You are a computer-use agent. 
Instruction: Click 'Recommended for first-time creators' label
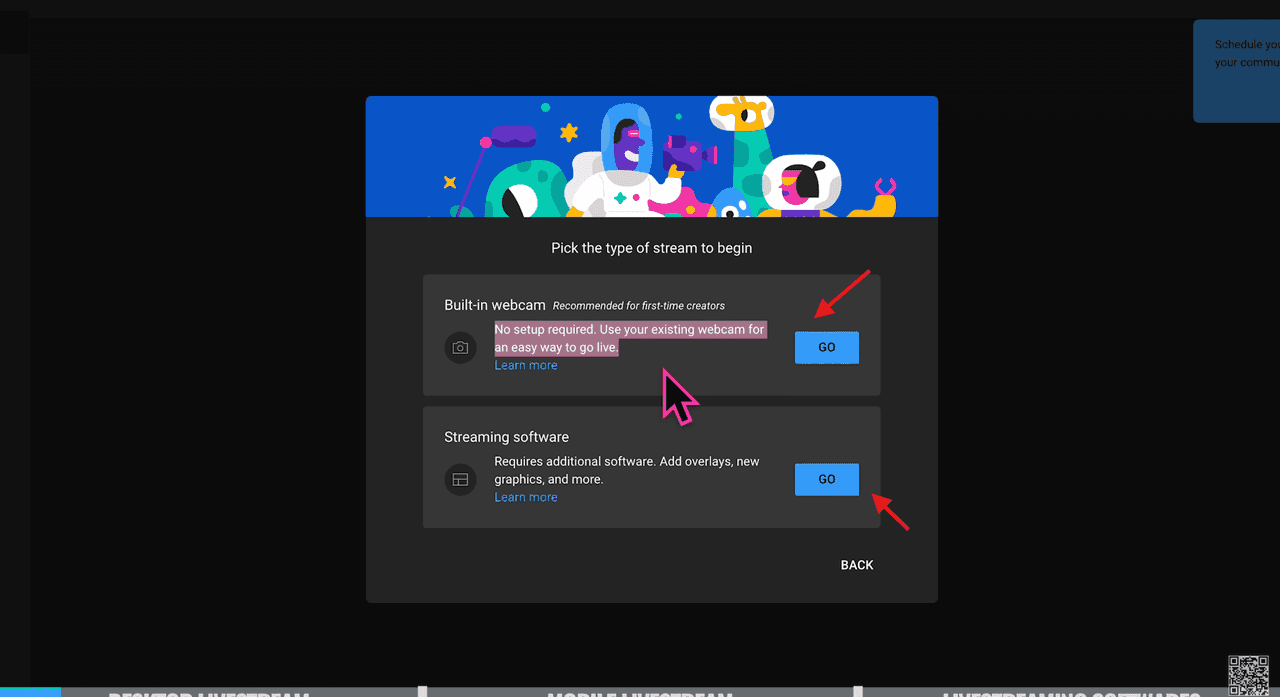tap(638, 306)
